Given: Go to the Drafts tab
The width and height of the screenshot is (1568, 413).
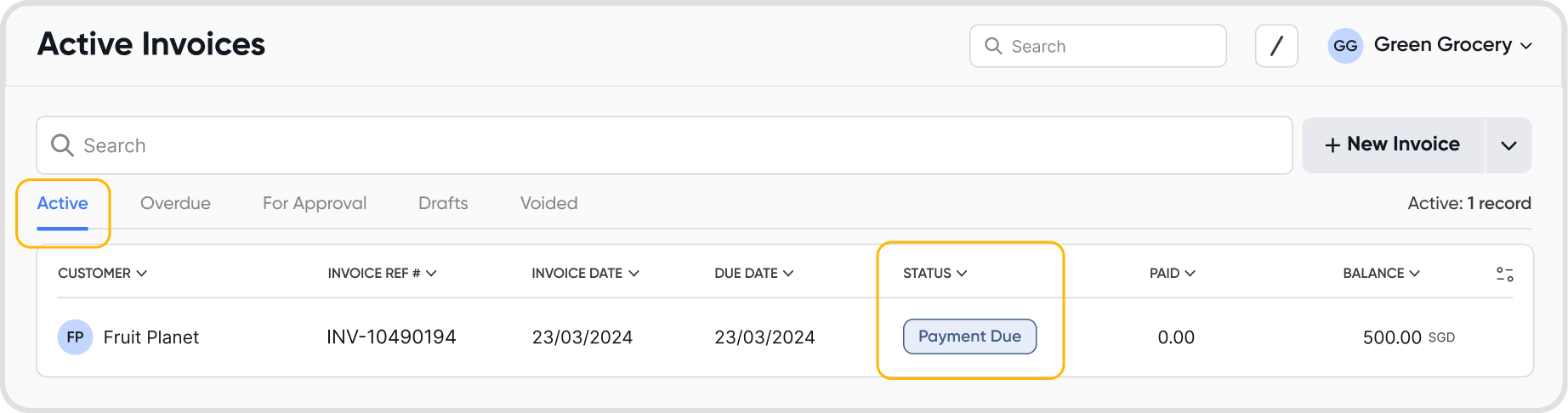Looking at the screenshot, I should pos(443,204).
